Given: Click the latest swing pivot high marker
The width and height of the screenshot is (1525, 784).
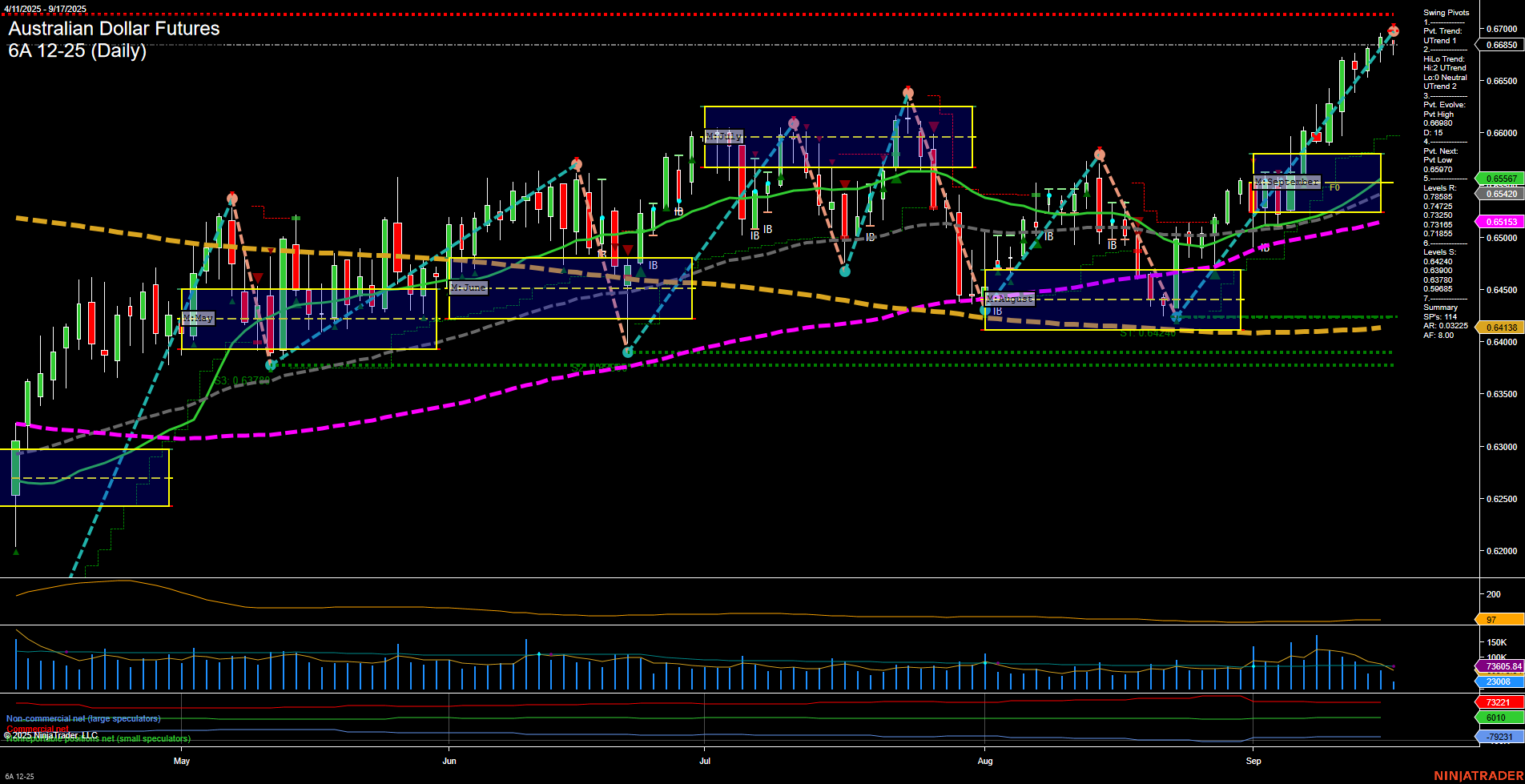Looking at the screenshot, I should 1393,31.
